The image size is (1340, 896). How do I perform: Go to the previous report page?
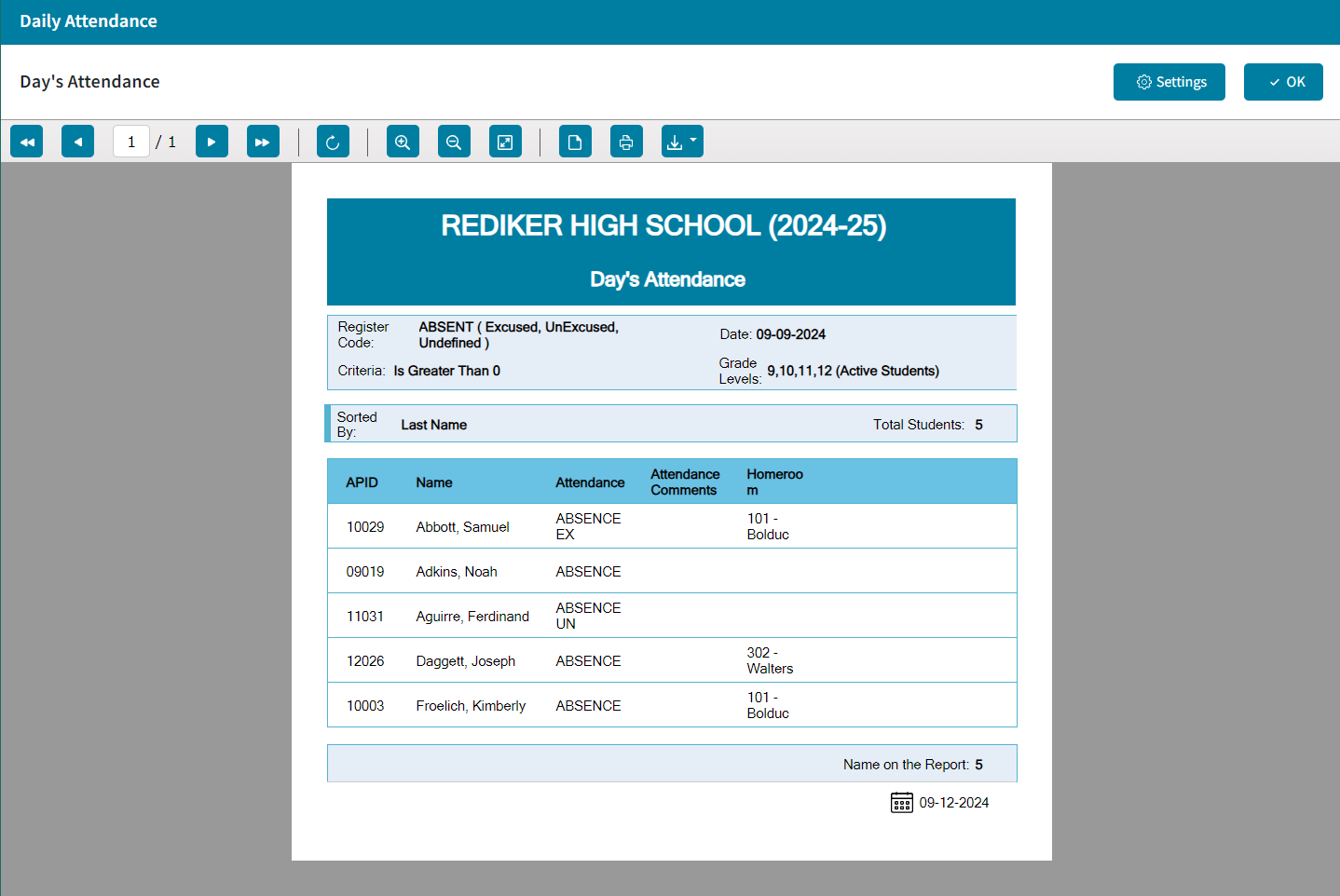[77, 142]
